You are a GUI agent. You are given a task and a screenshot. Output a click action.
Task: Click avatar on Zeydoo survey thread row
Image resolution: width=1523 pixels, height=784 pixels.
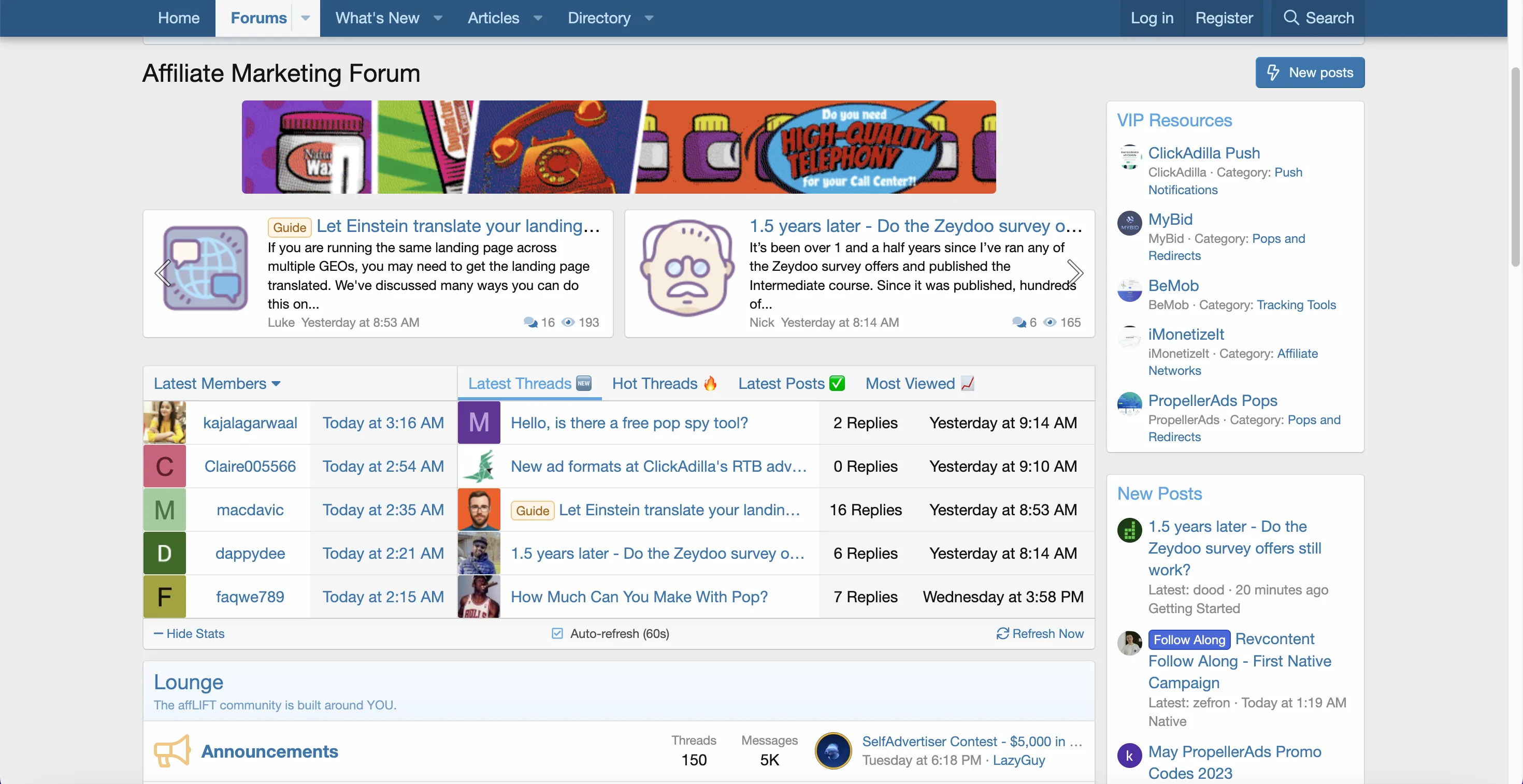click(x=479, y=553)
